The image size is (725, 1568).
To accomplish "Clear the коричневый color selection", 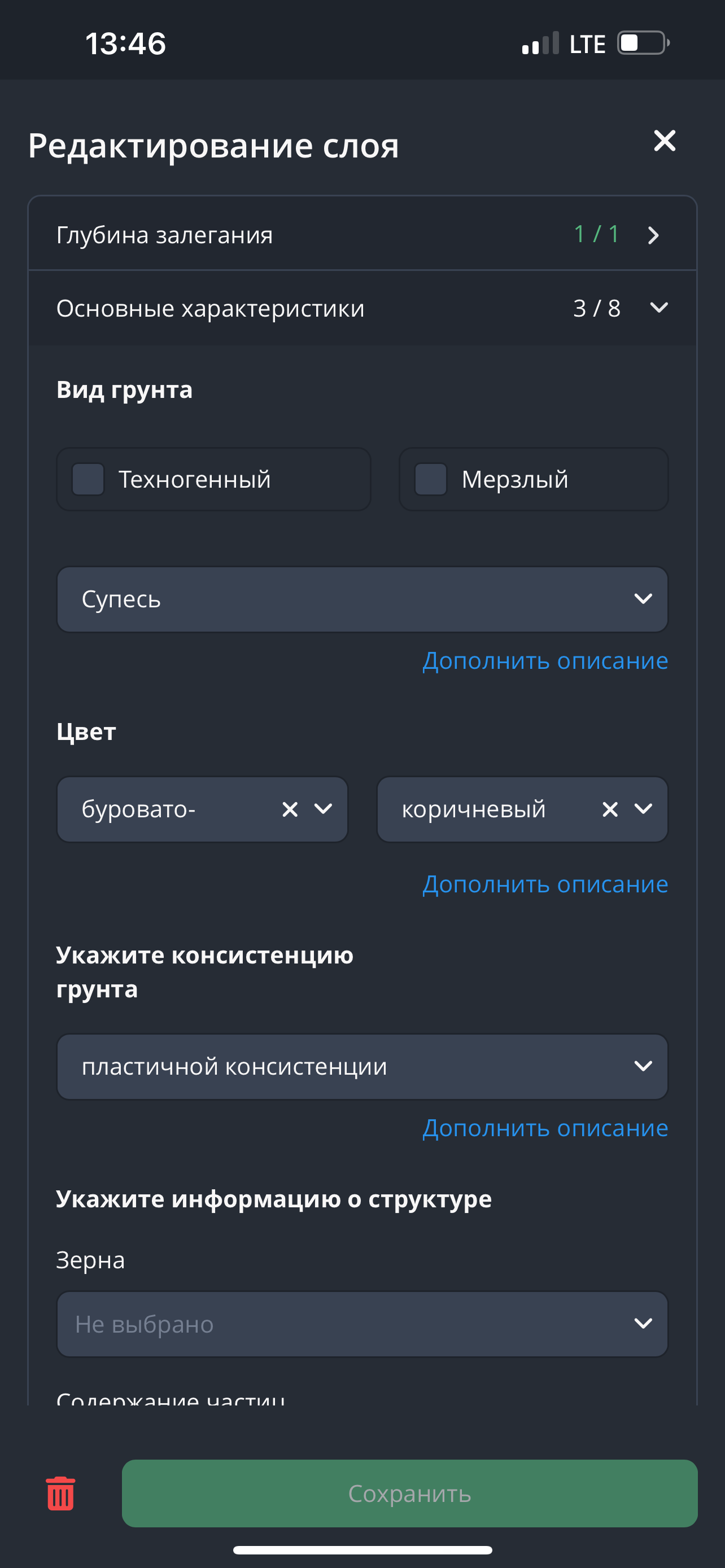I will 610,809.
